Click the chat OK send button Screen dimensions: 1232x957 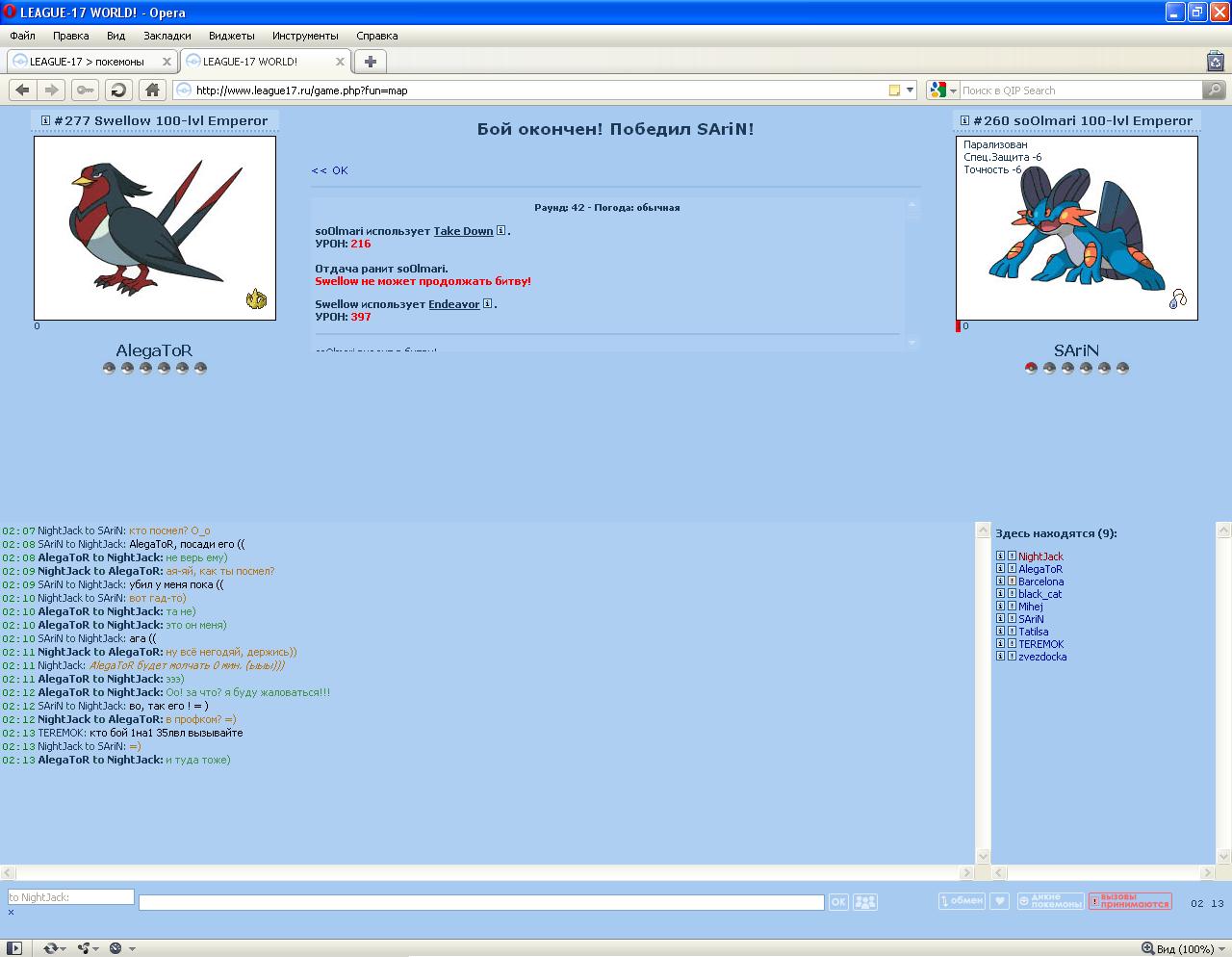click(838, 902)
